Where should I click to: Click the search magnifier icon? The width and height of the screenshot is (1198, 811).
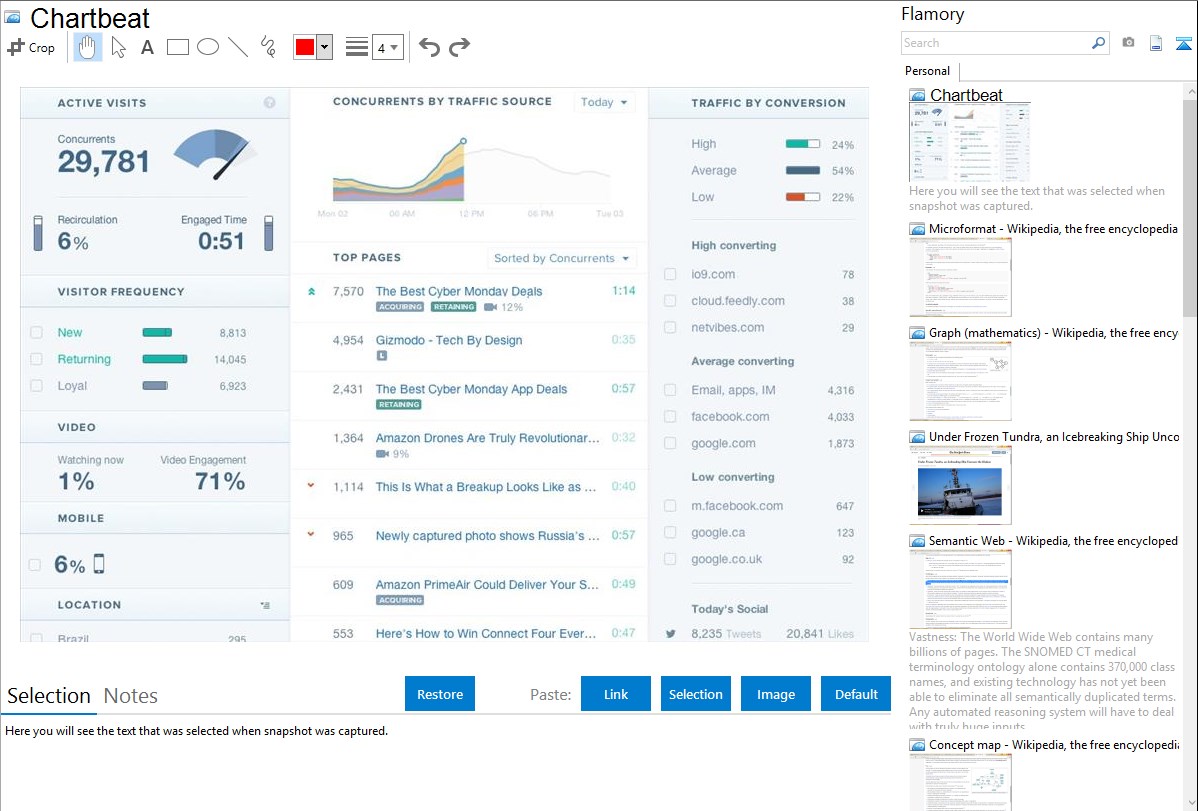[x=1098, y=43]
